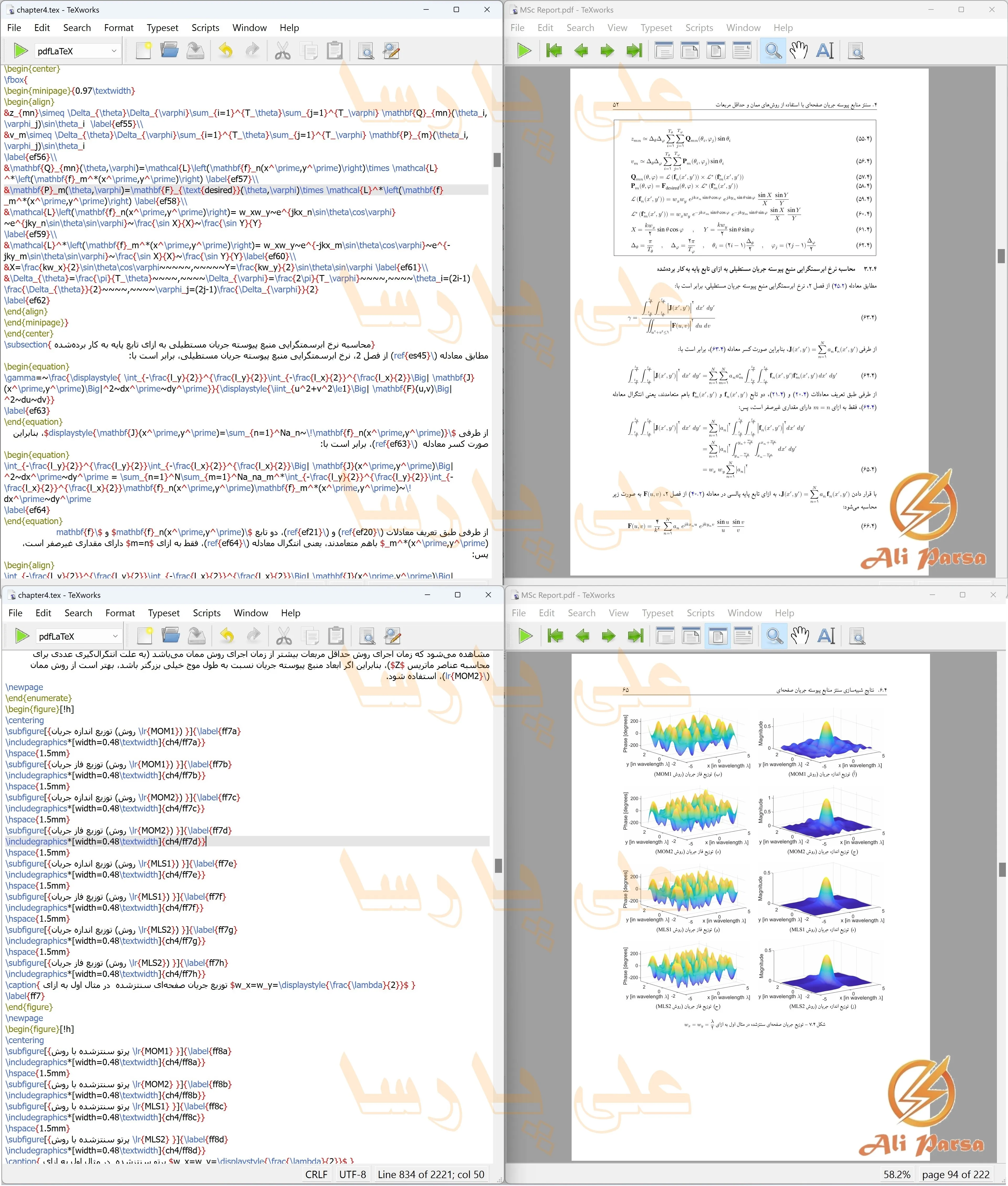The height and width of the screenshot is (1186, 1008).
Task: Go to next page in top PDF viewer
Action: tap(607, 51)
